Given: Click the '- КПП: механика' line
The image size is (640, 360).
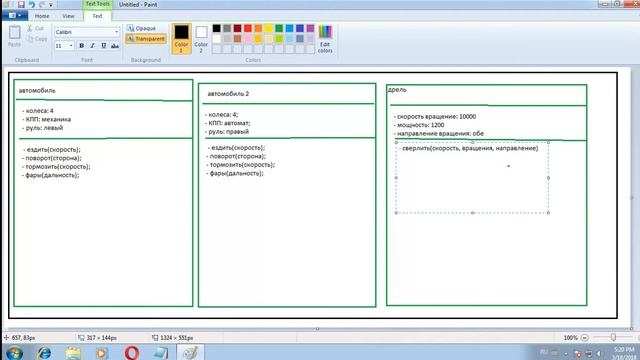Looking at the screenshot, I should point(47,119).
